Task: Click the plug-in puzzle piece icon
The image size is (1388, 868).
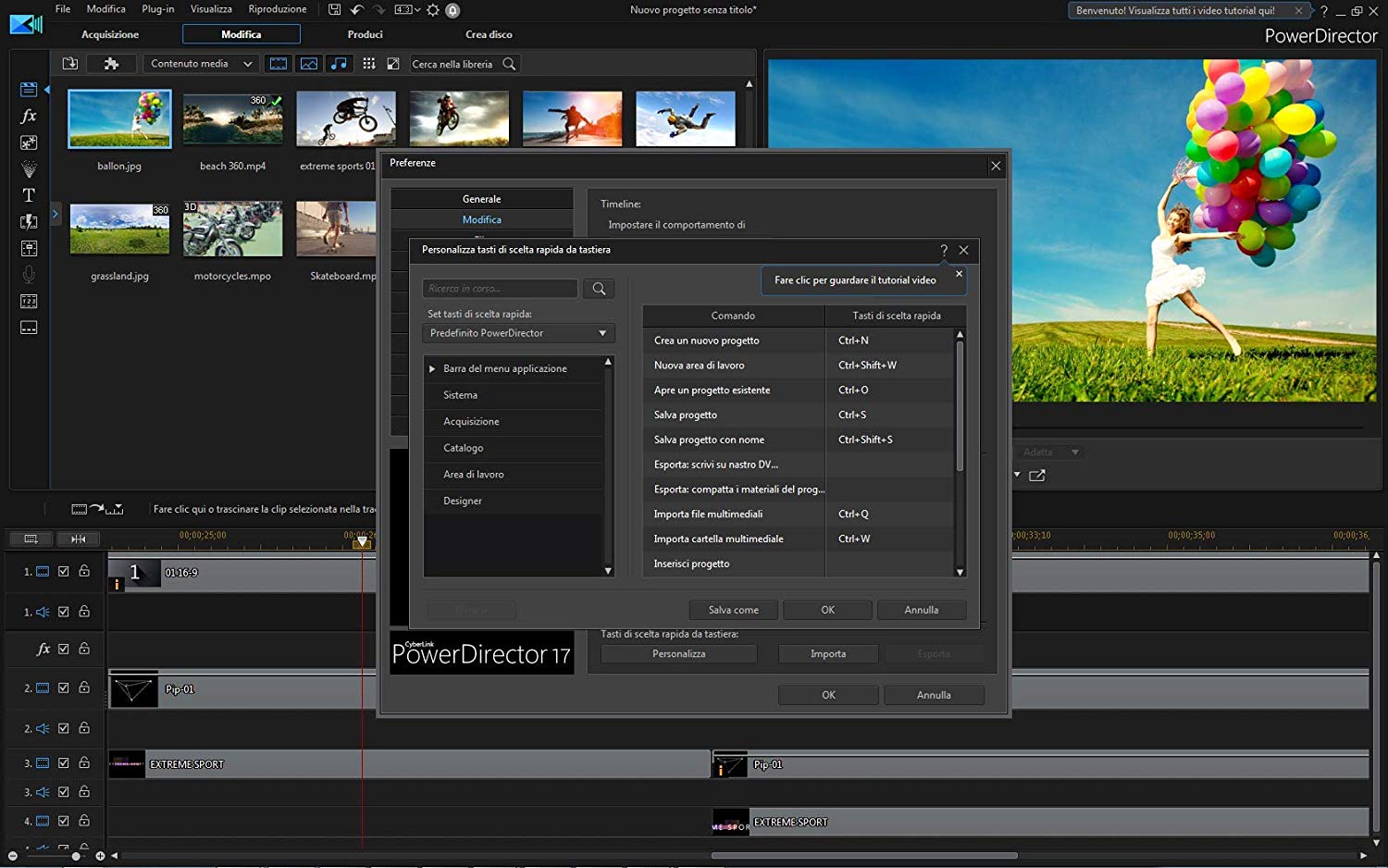Action: pyautogui.click(x=111, y=64)
